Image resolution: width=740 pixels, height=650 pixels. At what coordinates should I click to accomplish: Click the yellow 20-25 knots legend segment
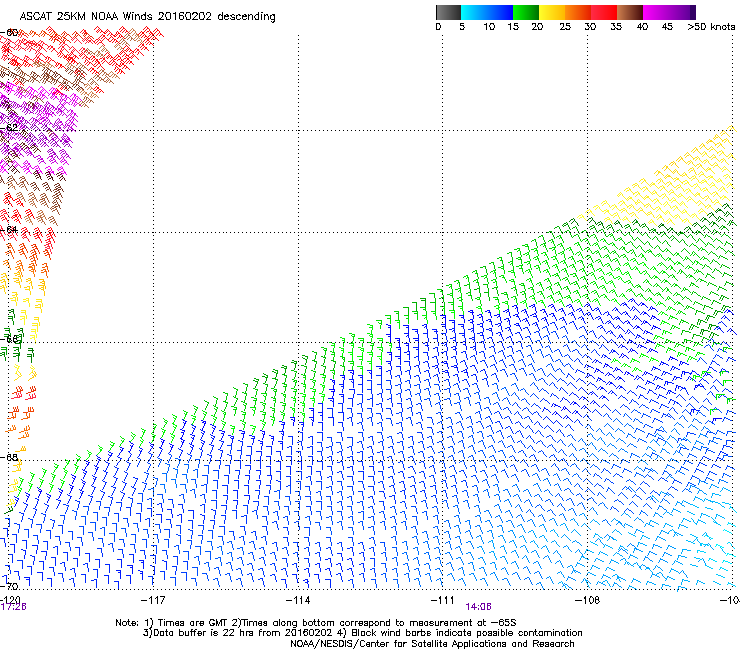pos(552,12)
